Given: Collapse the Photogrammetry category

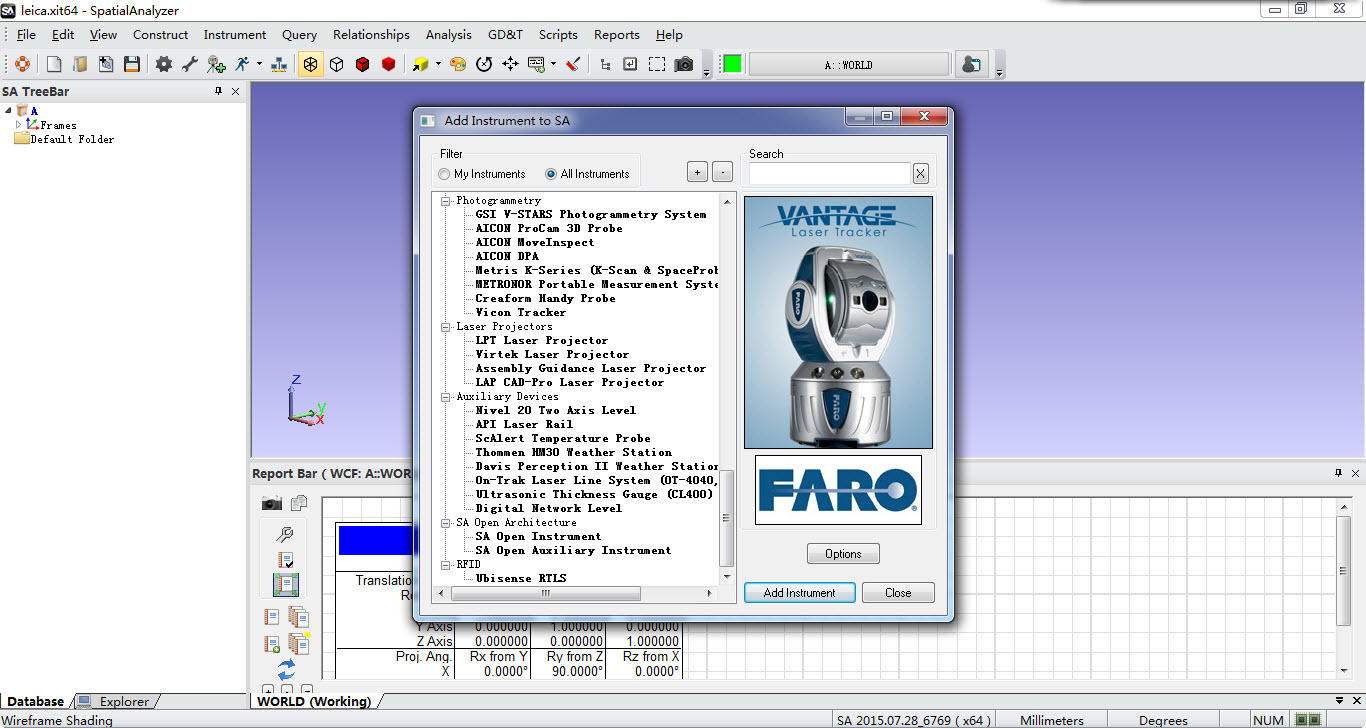Looking at the screenshot, I should (x=446, y=201).
